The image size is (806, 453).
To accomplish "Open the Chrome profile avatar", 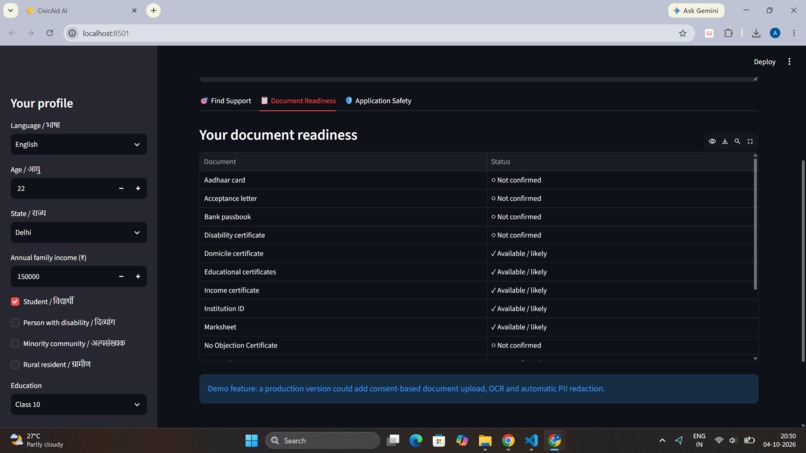I will click(x=775, y=33).
